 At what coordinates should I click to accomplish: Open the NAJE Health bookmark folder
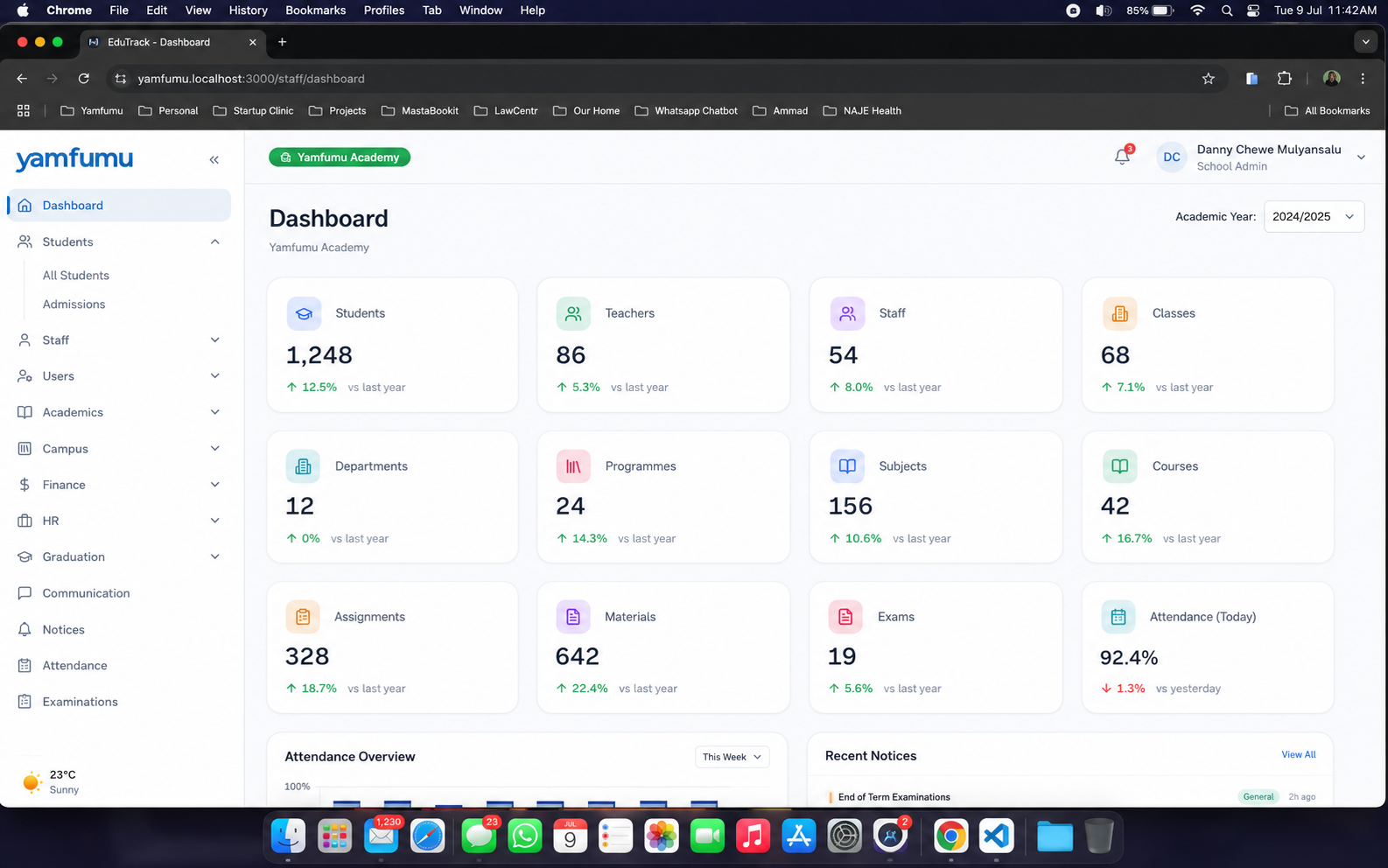[862, 111]
